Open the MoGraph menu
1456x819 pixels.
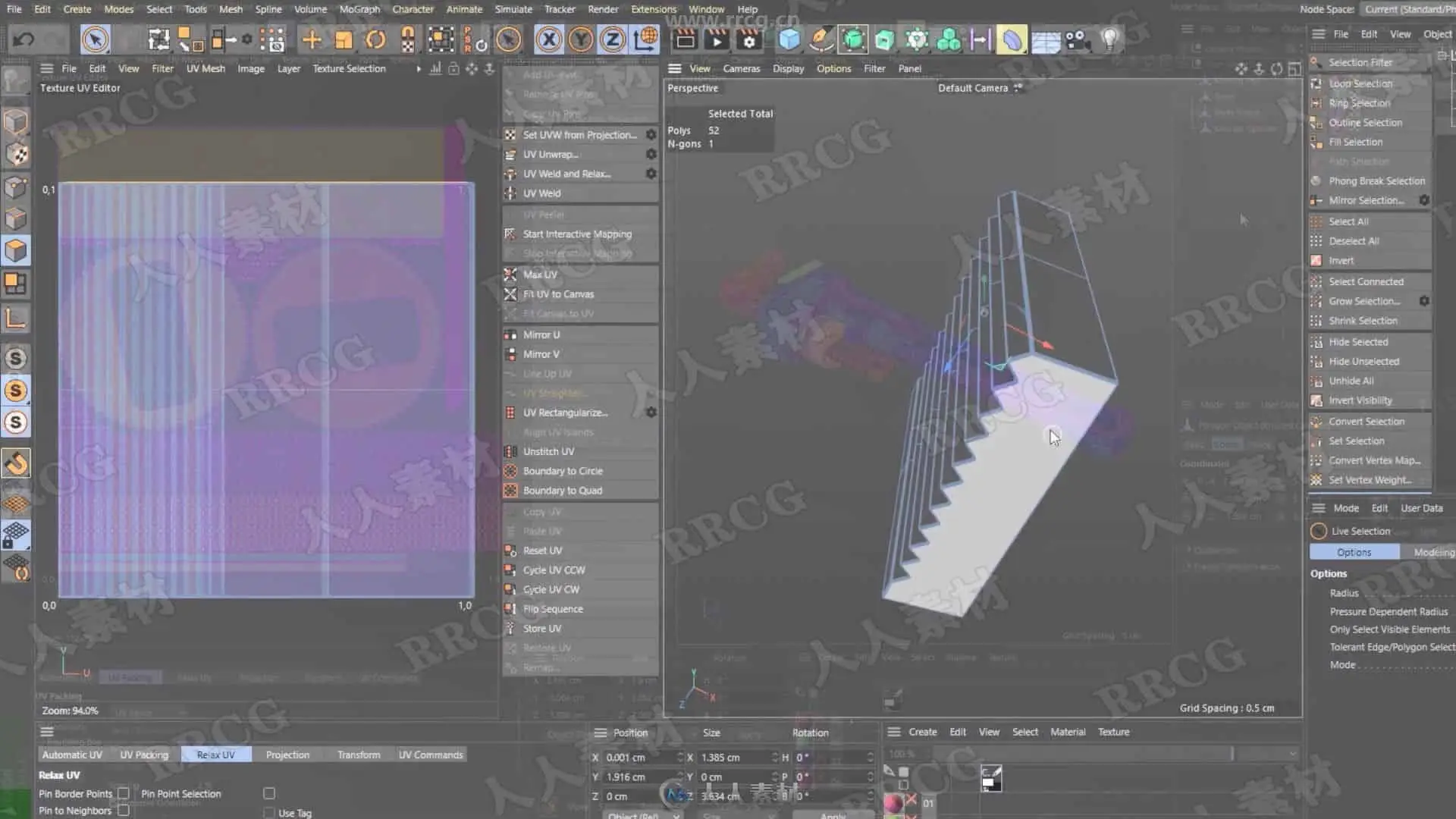pyautogui.click(x=359, y=9)
